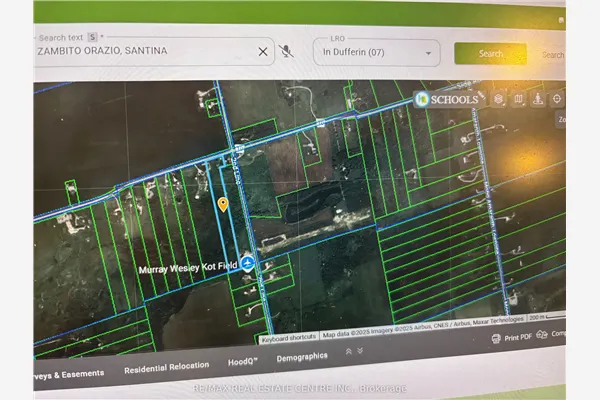Image resolution: width=600 pixels, height=400 pixels.
Task: Click the orange property pin marker
Action: click(x=223, y=204)
